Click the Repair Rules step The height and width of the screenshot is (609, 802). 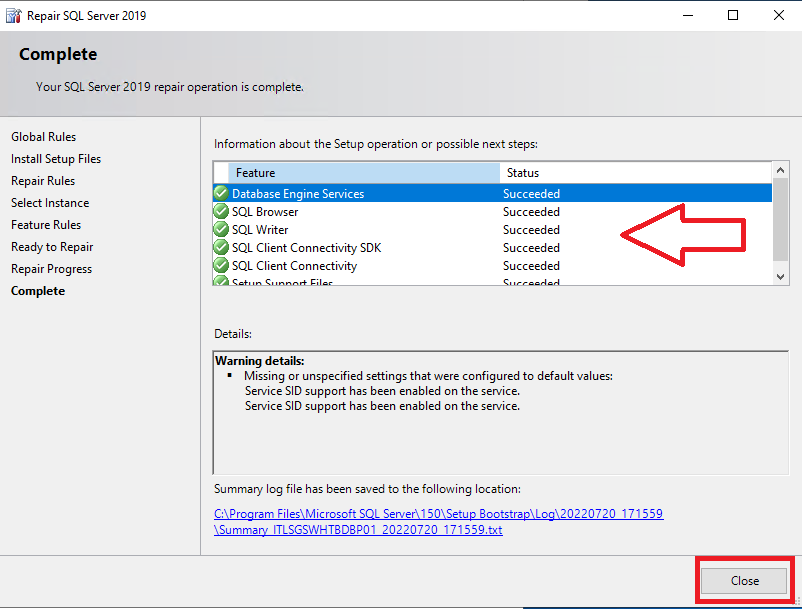(43, 181)
